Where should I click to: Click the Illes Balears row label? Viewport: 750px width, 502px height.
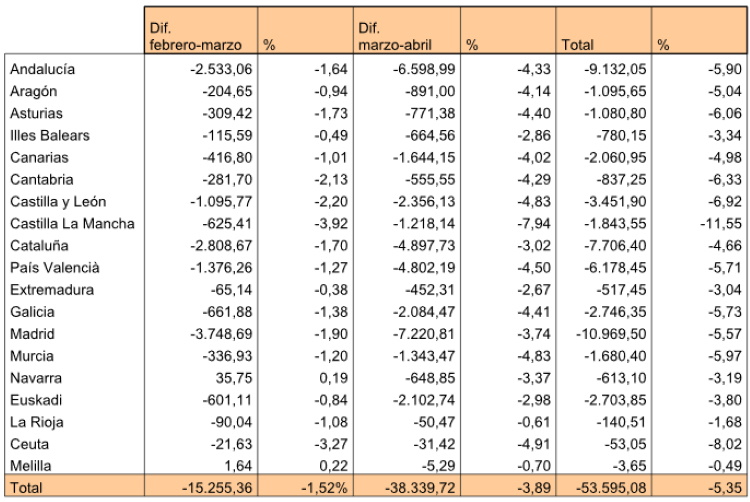50,135
